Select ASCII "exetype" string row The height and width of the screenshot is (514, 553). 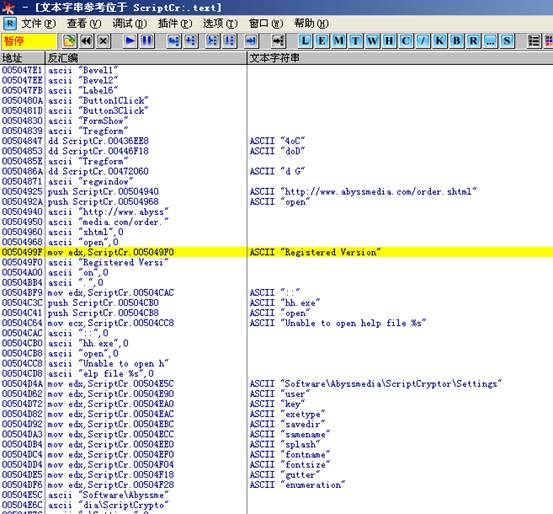click(276, 414)
